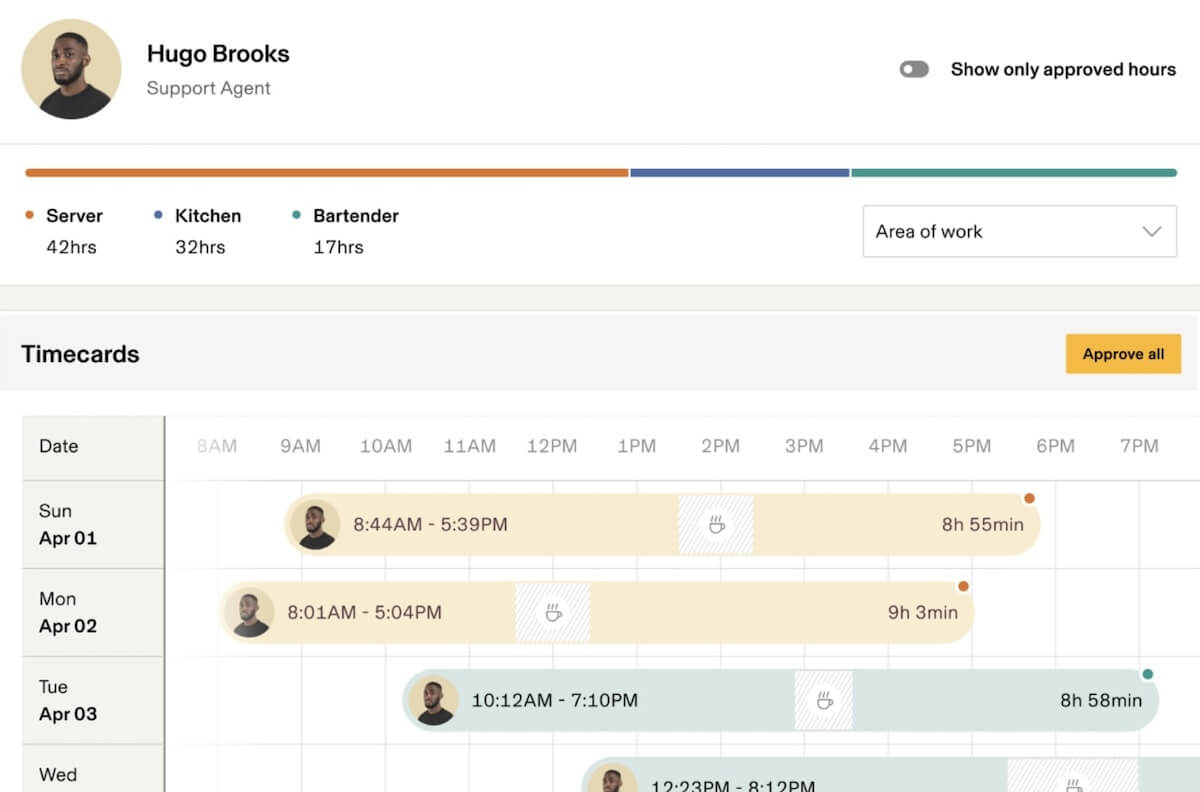Select the Sun Apr 01 date row
Image resolution: width=1200 pixels, height=792 pixels.
[93, 525]
